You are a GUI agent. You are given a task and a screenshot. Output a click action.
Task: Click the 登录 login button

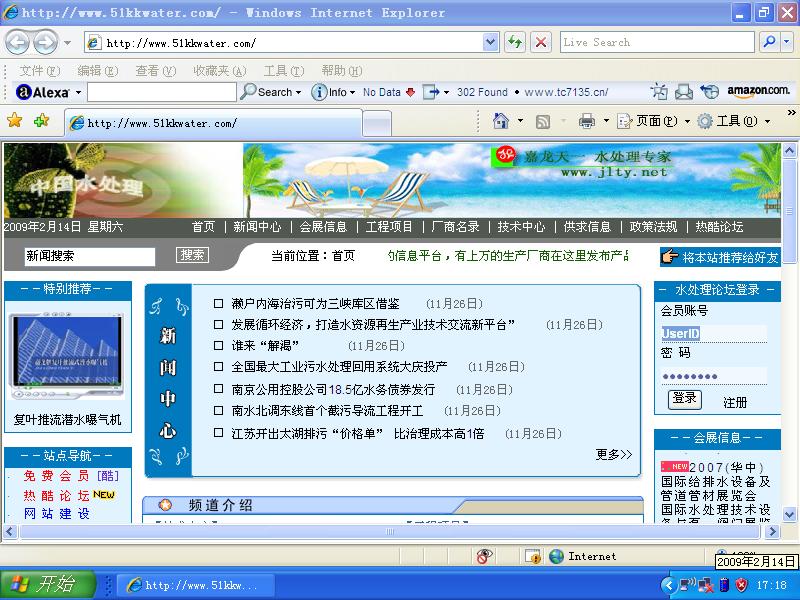point(684,399)
